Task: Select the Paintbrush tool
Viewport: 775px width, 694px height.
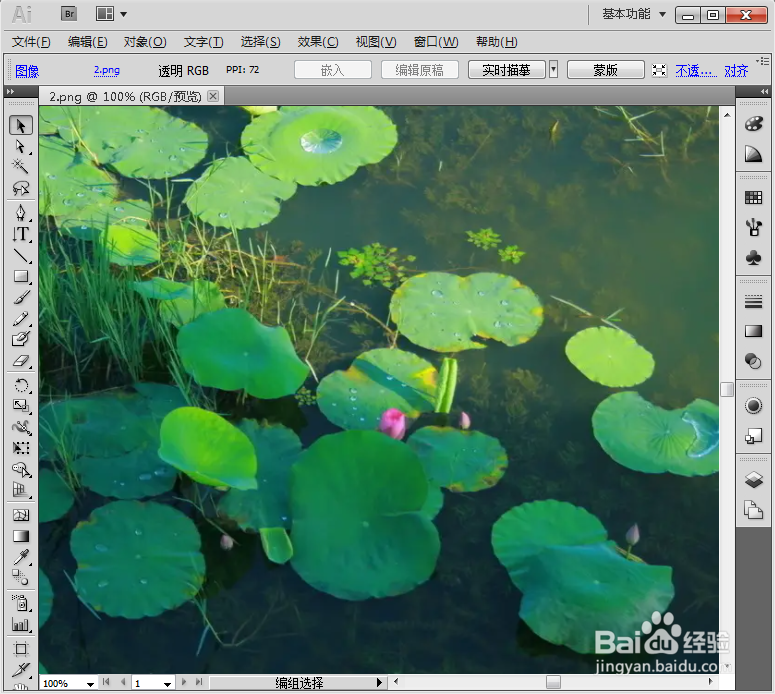Action: point(20,298)
